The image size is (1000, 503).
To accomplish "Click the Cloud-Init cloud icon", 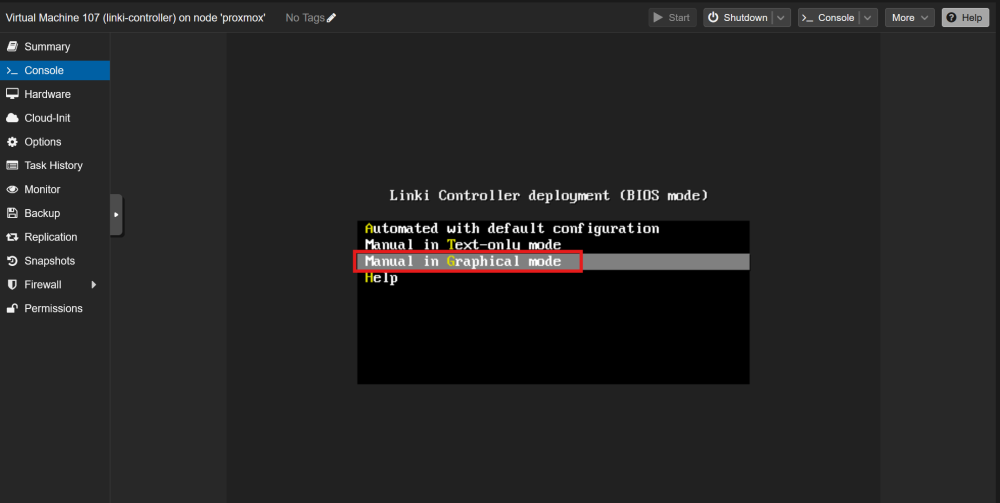I will click(x=12, y=118).
